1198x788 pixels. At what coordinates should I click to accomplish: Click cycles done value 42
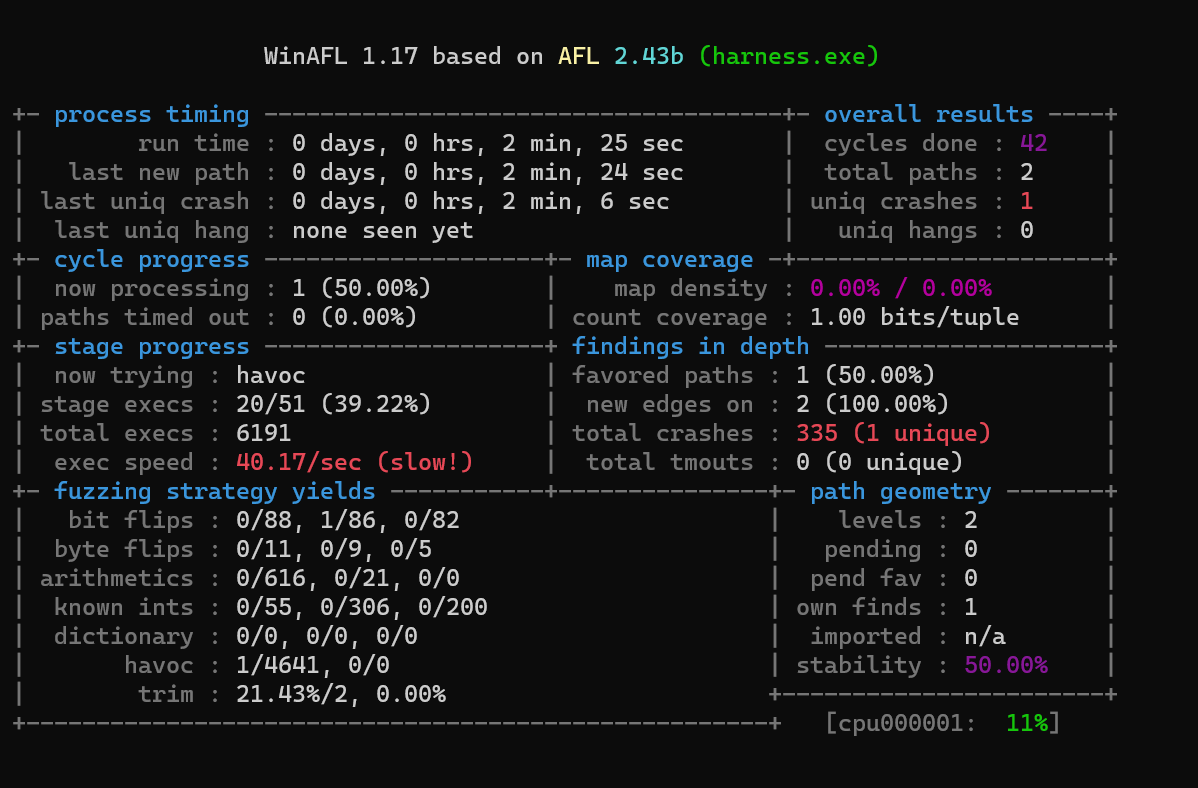point(1034,144)
